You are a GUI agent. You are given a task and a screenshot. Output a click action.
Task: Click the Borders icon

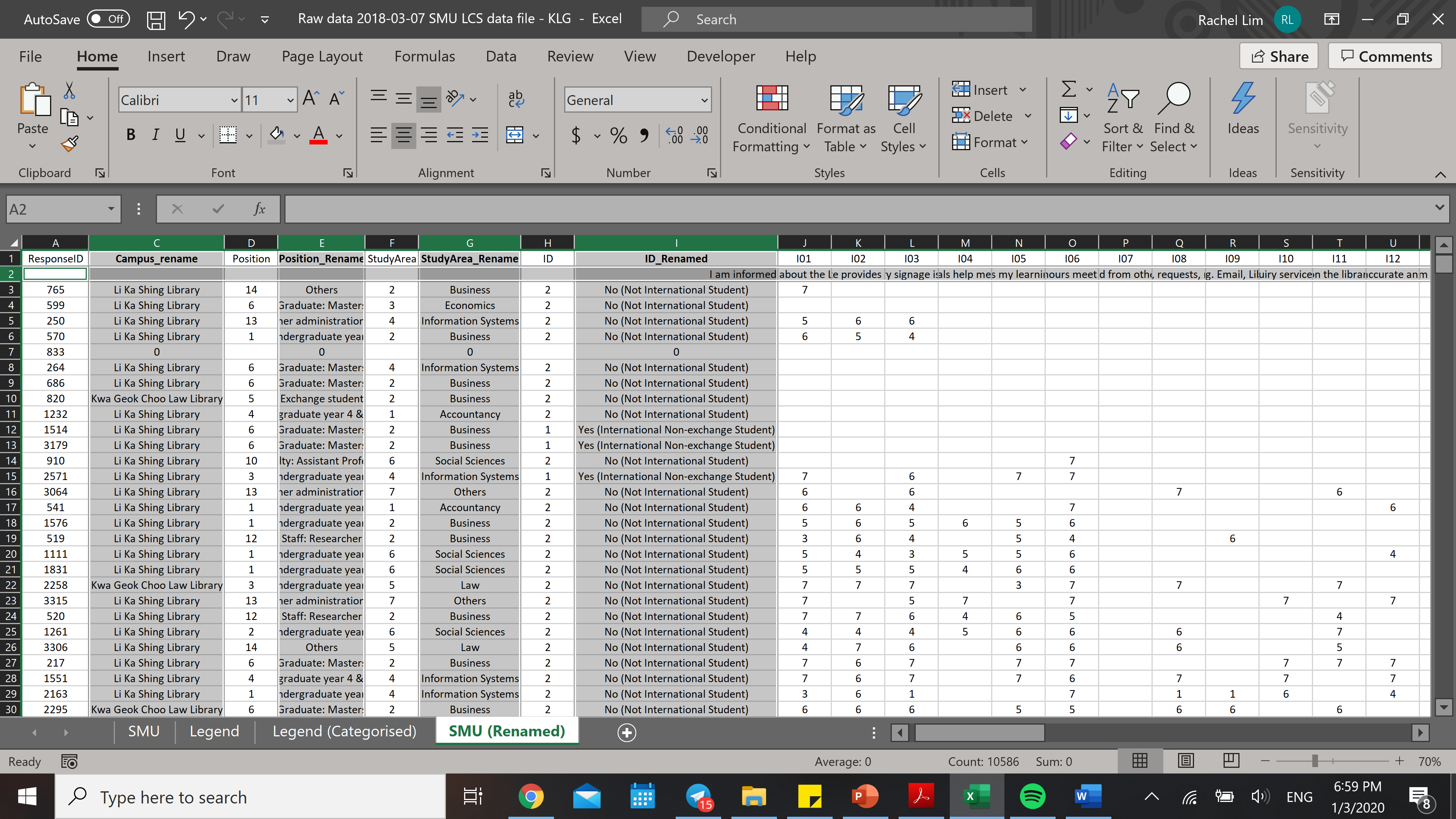pyautogui.click(x=228, y=135)
